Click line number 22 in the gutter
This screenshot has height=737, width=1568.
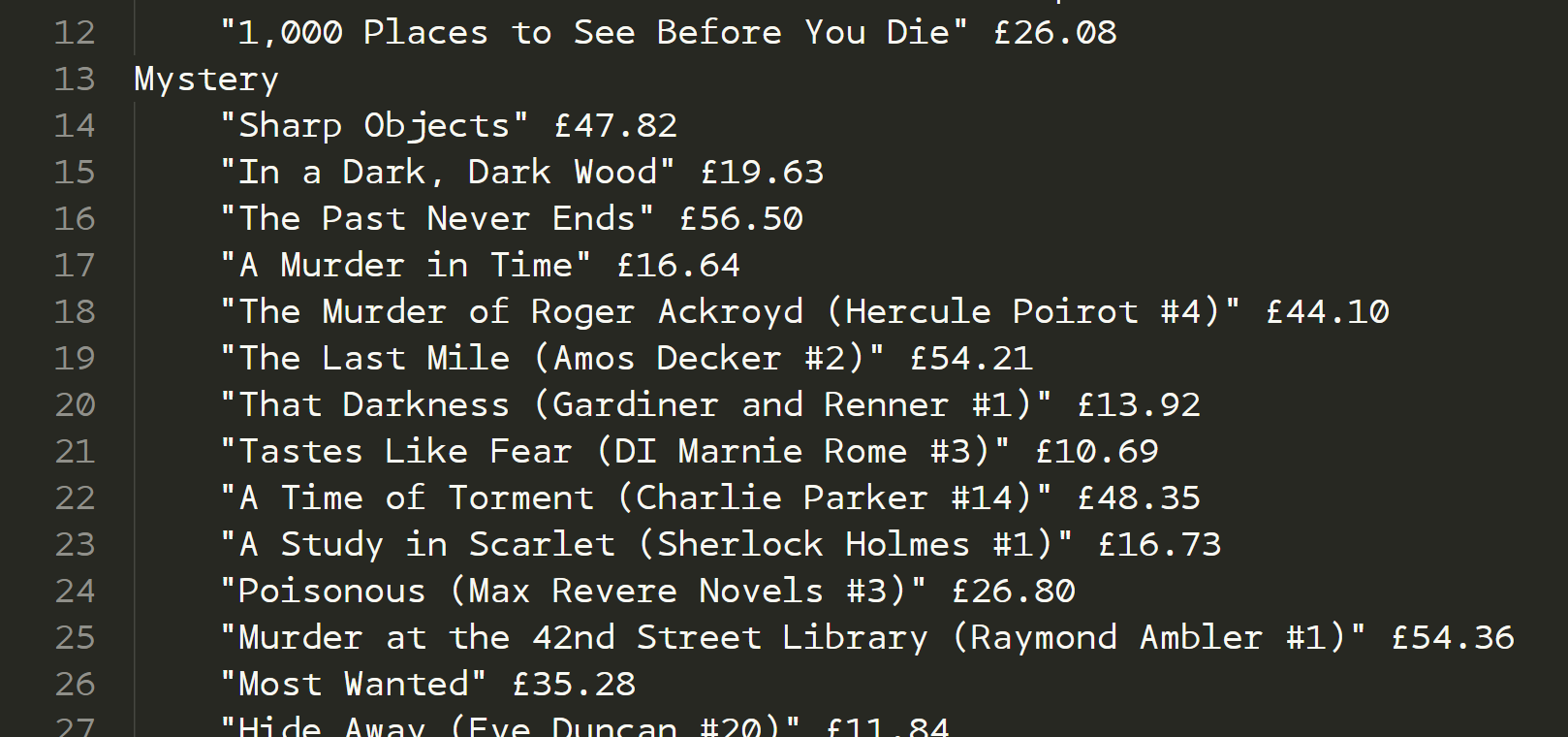pos(75,497)
